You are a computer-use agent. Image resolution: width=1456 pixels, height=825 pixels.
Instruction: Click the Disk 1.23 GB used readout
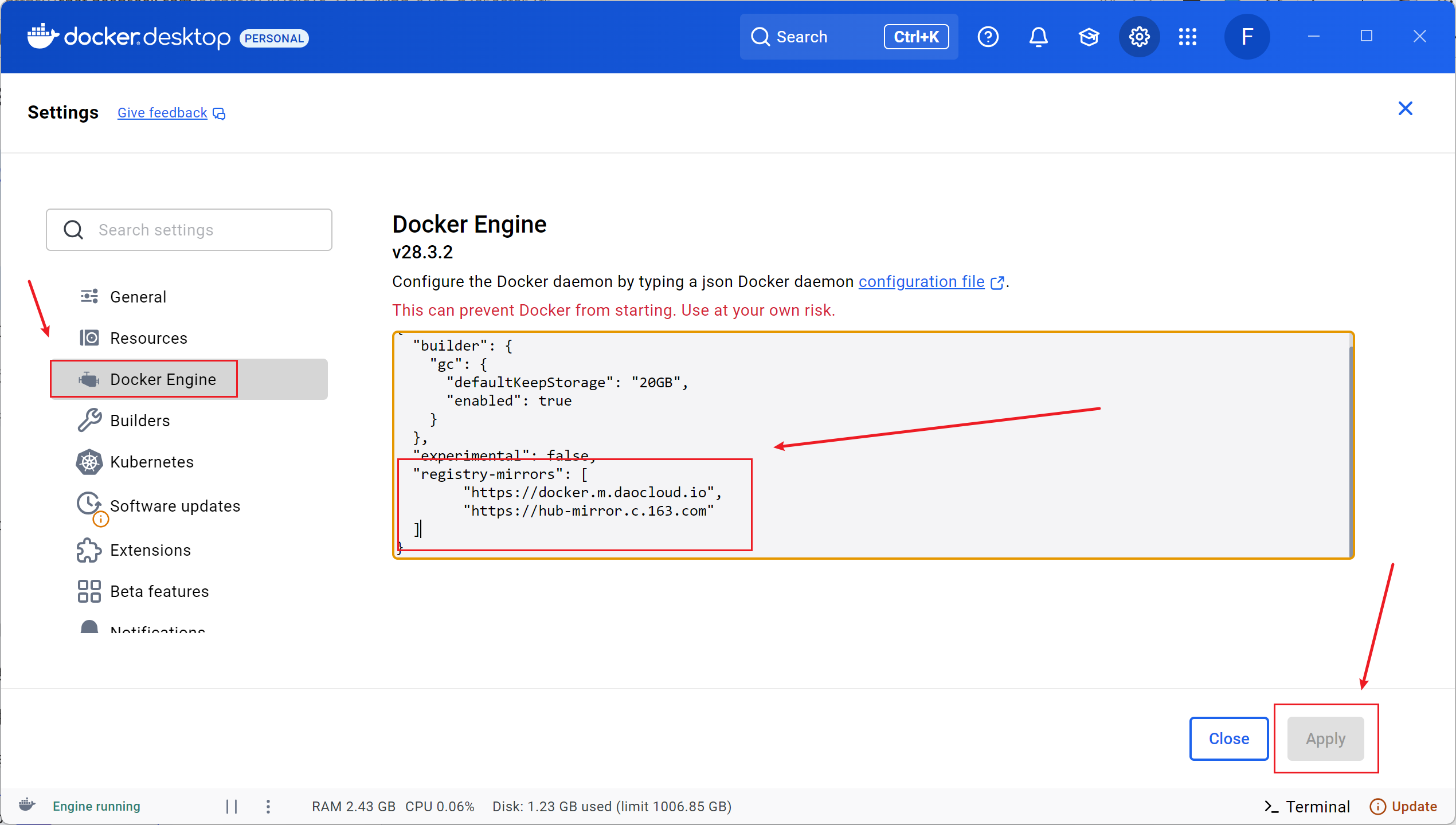pos(612,807)
